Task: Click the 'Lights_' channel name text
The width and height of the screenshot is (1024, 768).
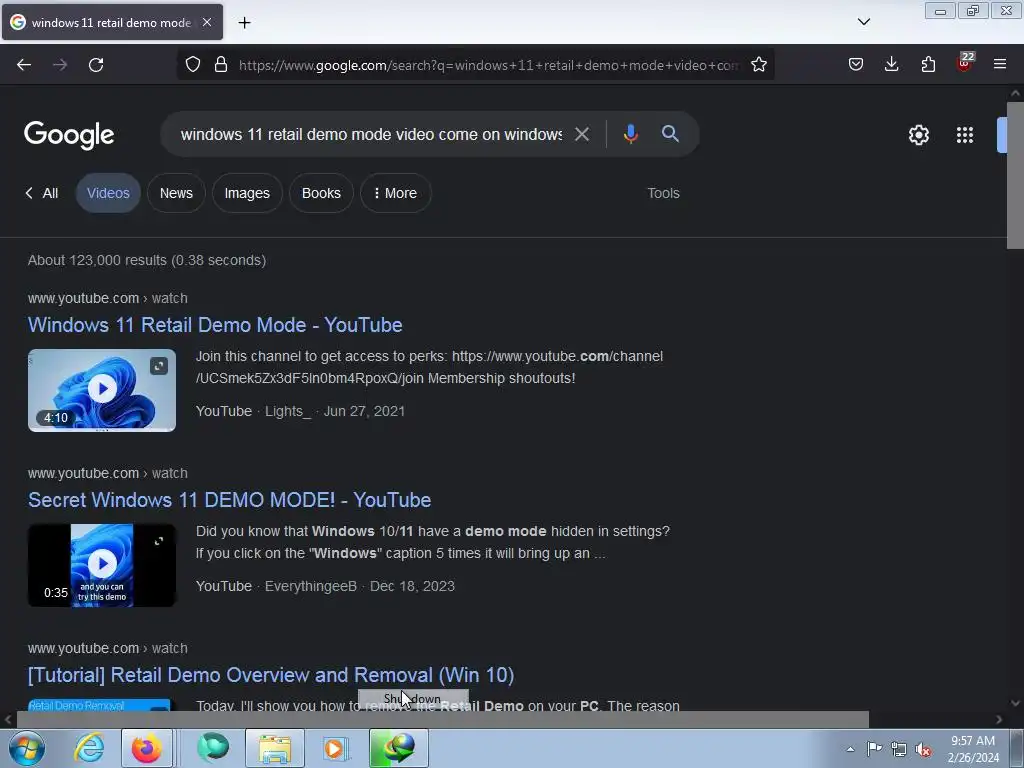Action: (x=288, y=411)
